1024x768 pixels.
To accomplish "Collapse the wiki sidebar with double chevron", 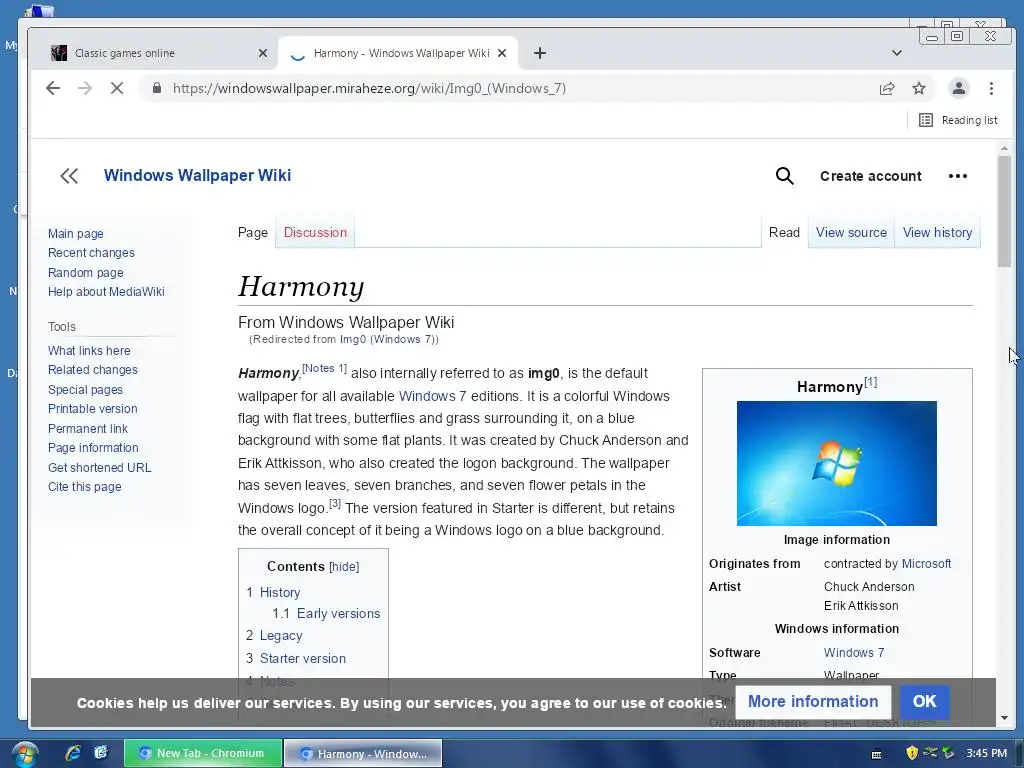I will 69,176.
